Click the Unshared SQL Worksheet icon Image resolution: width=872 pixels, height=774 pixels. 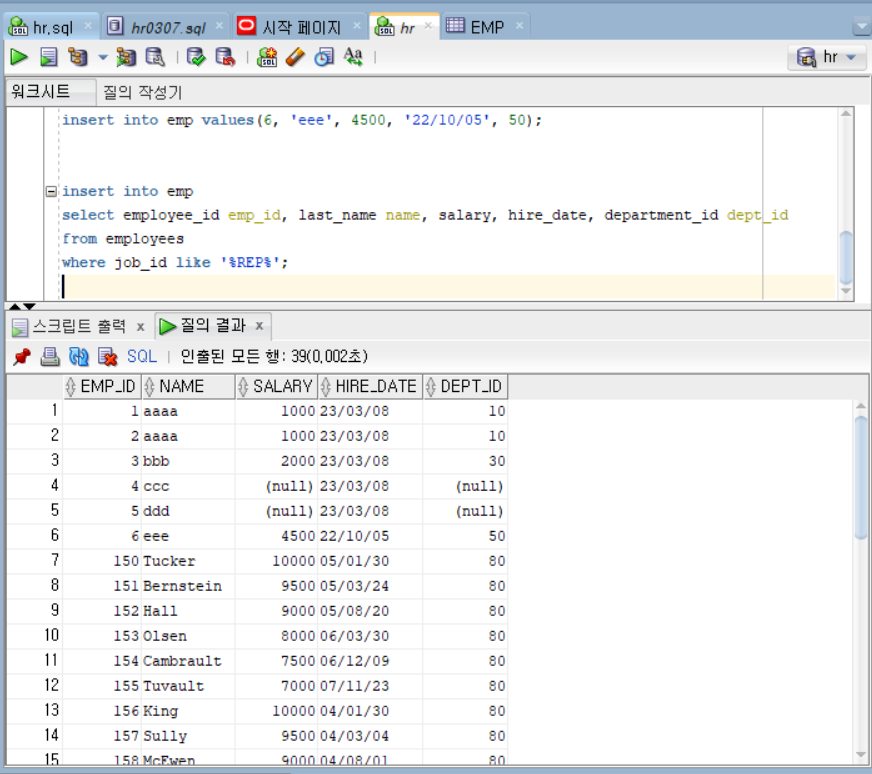[x=267, y=57]
